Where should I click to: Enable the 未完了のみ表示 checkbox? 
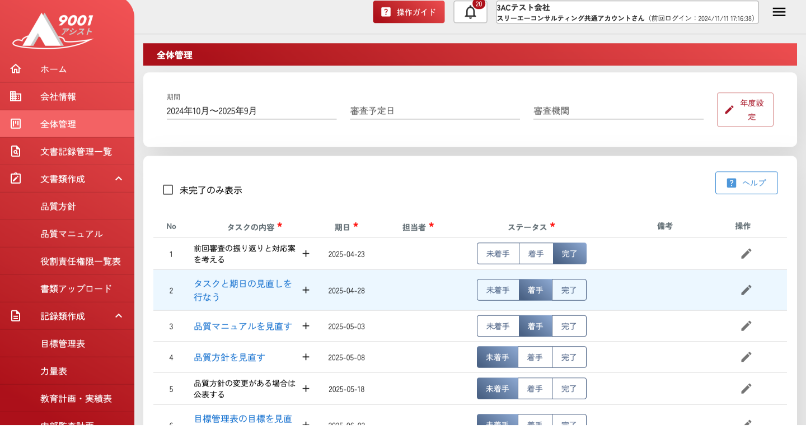pyautogui.click(x=168, y=190)
